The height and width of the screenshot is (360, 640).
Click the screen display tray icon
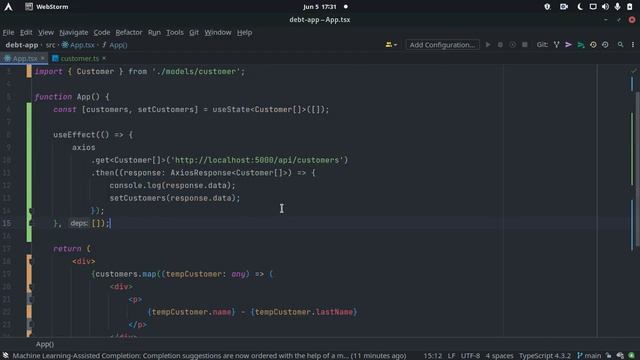tap(593, 7)
